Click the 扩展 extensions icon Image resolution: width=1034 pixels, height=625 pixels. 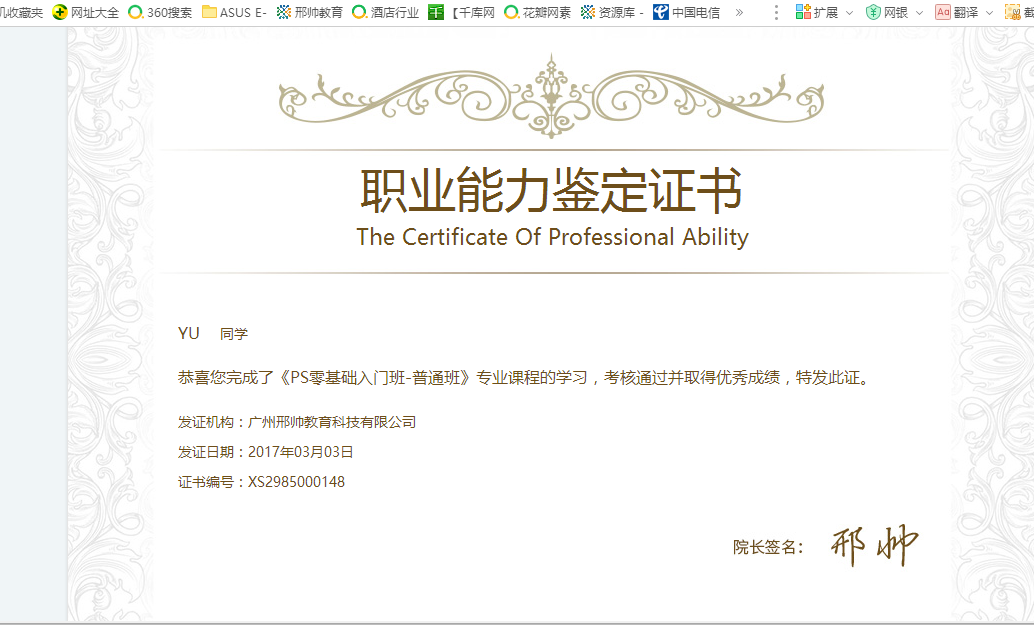804,13
